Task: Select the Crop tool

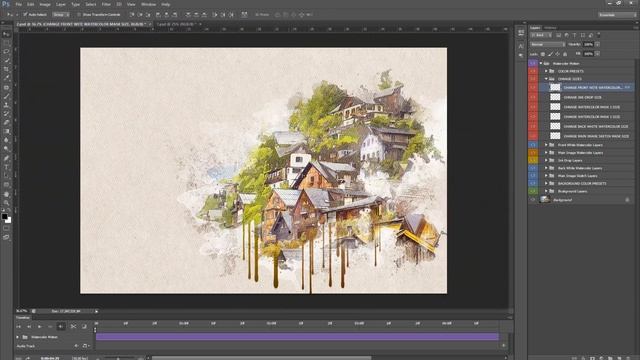Action: (6, 69)
